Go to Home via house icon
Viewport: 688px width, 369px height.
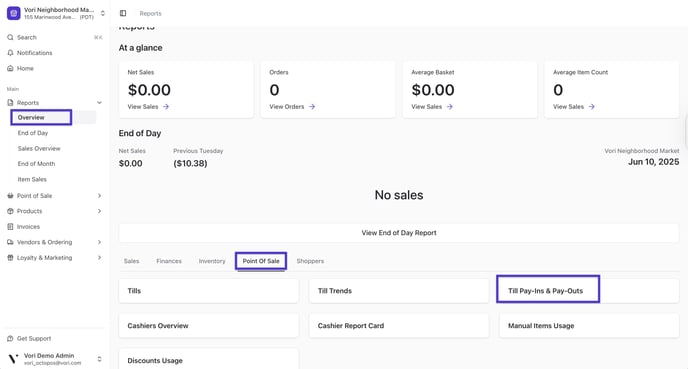10,68
